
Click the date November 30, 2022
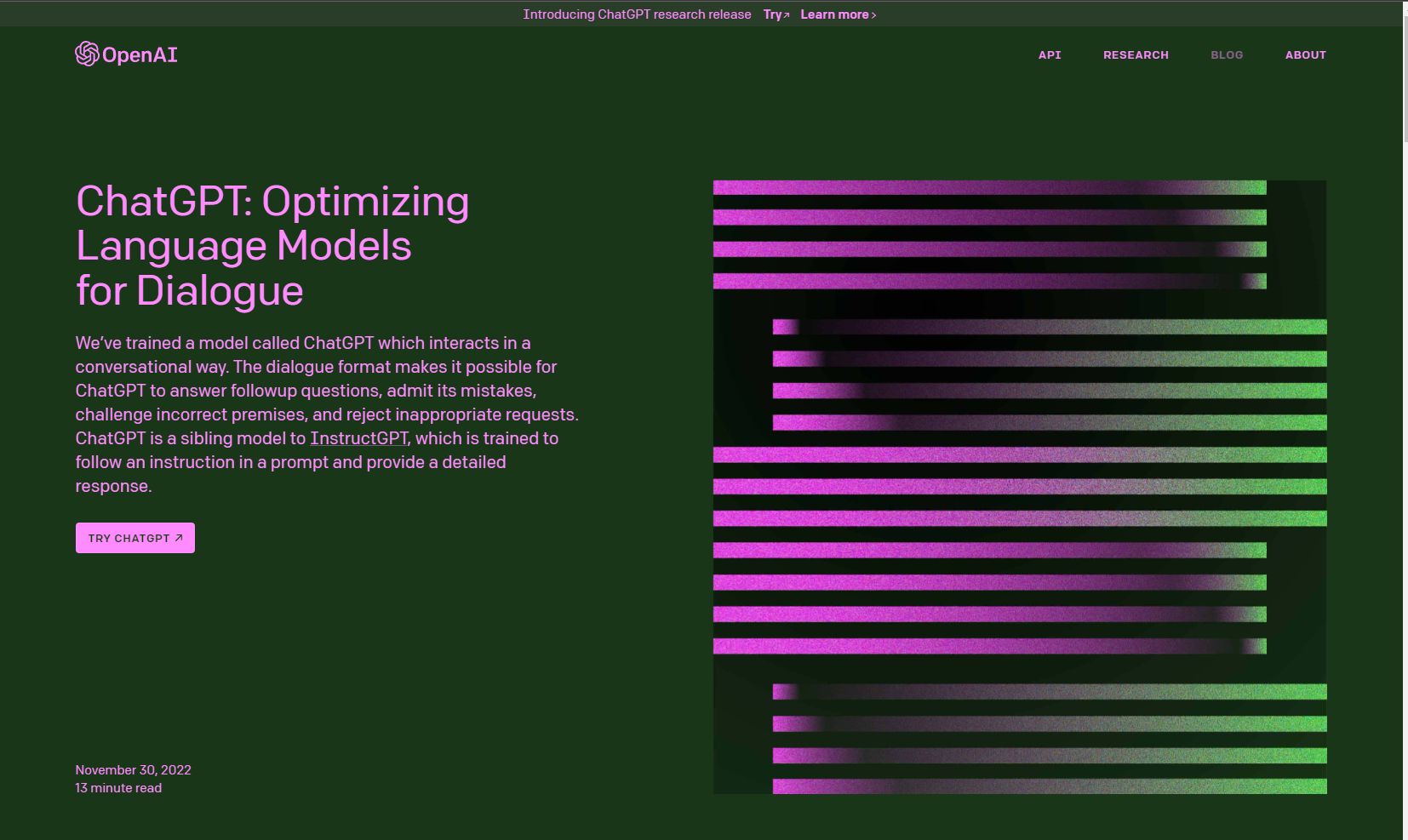[x=133, y=769]
